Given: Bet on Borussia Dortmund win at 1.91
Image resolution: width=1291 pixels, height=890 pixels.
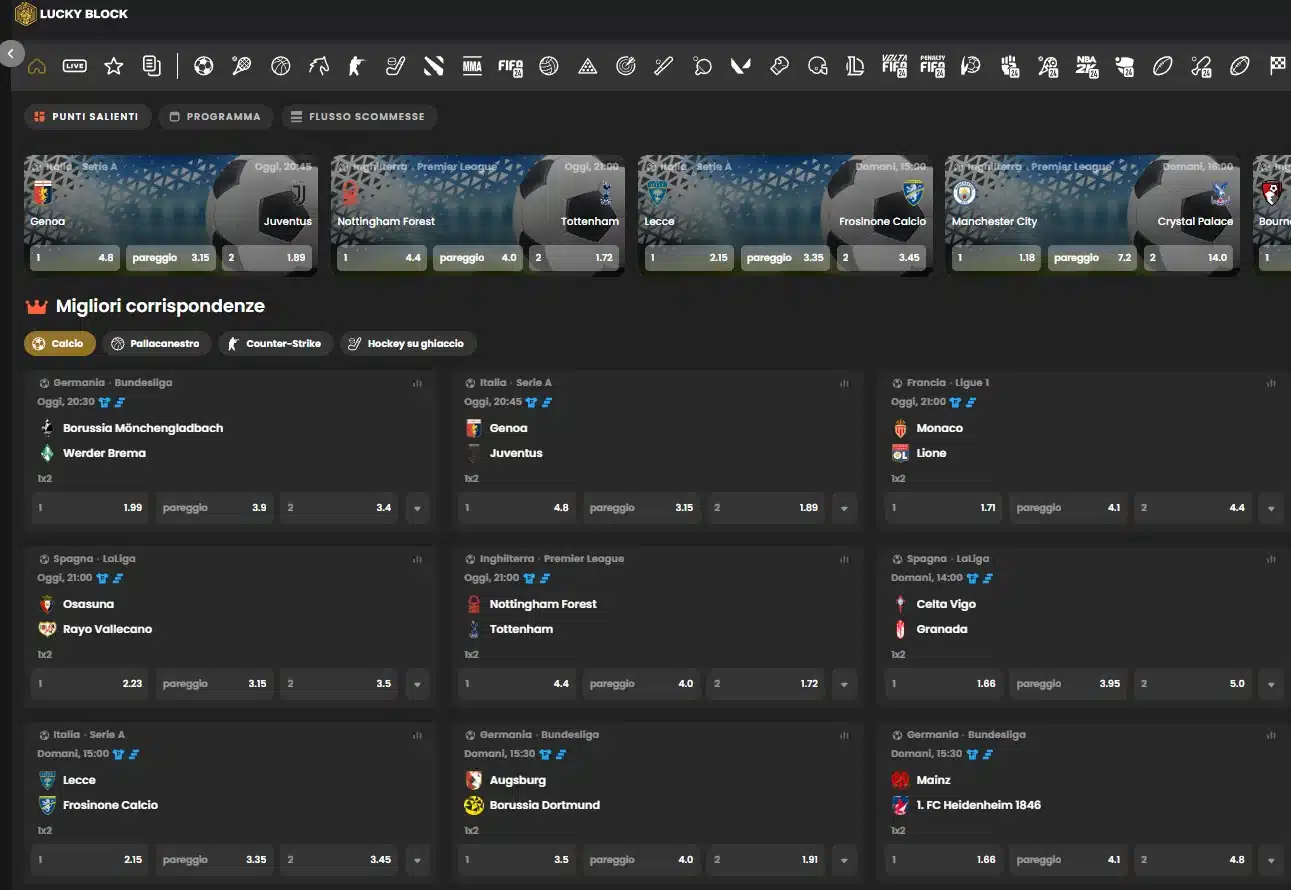Looking at the screenshot, I should 767,860.
